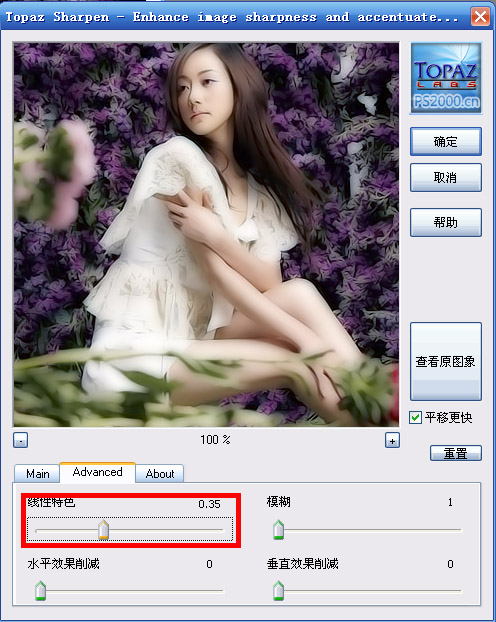The image size is (496, 622).
Task: Open help with the 帮助 button
Action: 446,222
